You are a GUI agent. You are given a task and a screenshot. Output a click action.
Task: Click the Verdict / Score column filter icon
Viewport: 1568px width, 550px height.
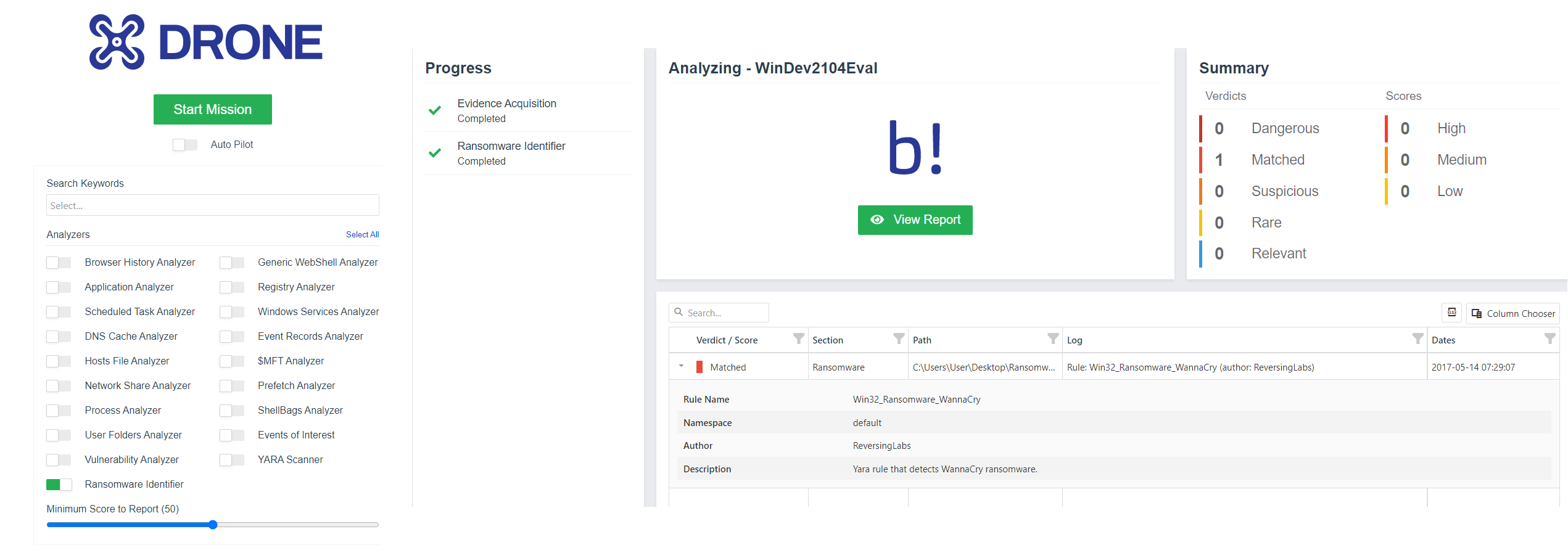click(x=798, y=339)
